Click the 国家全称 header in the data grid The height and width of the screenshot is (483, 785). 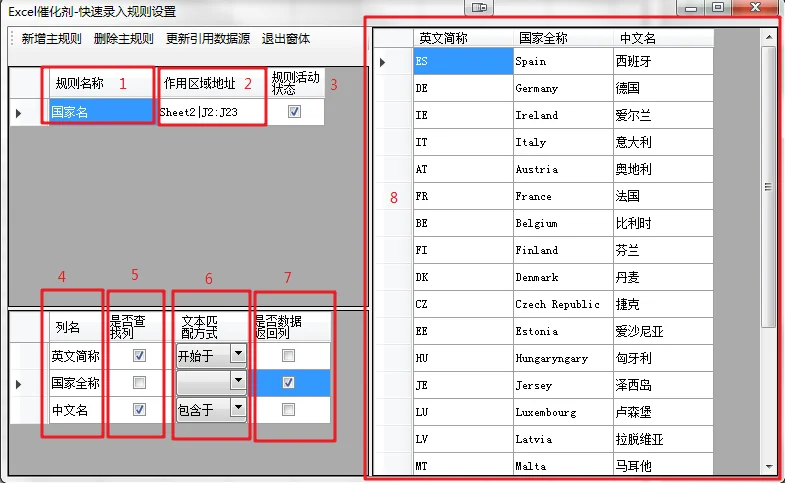point(563,38)
